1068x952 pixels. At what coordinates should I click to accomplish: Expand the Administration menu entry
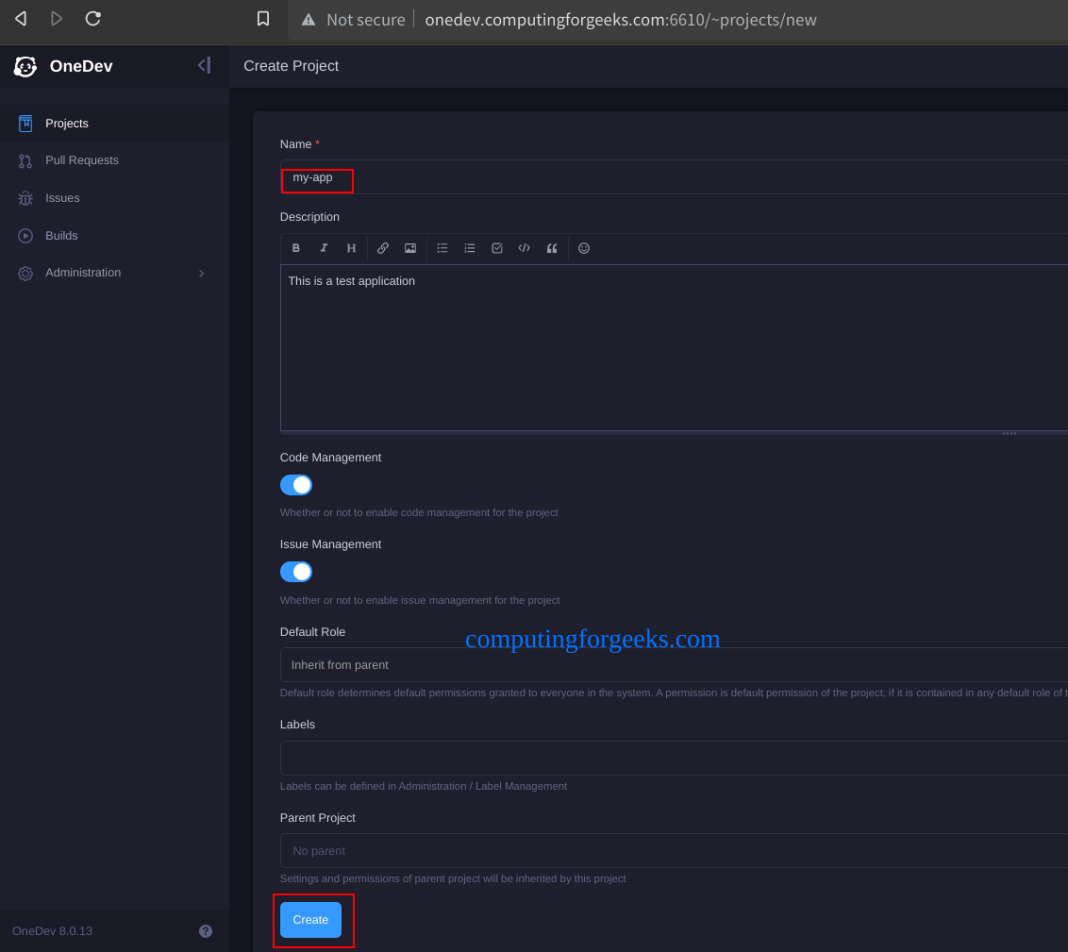(83, 272)
